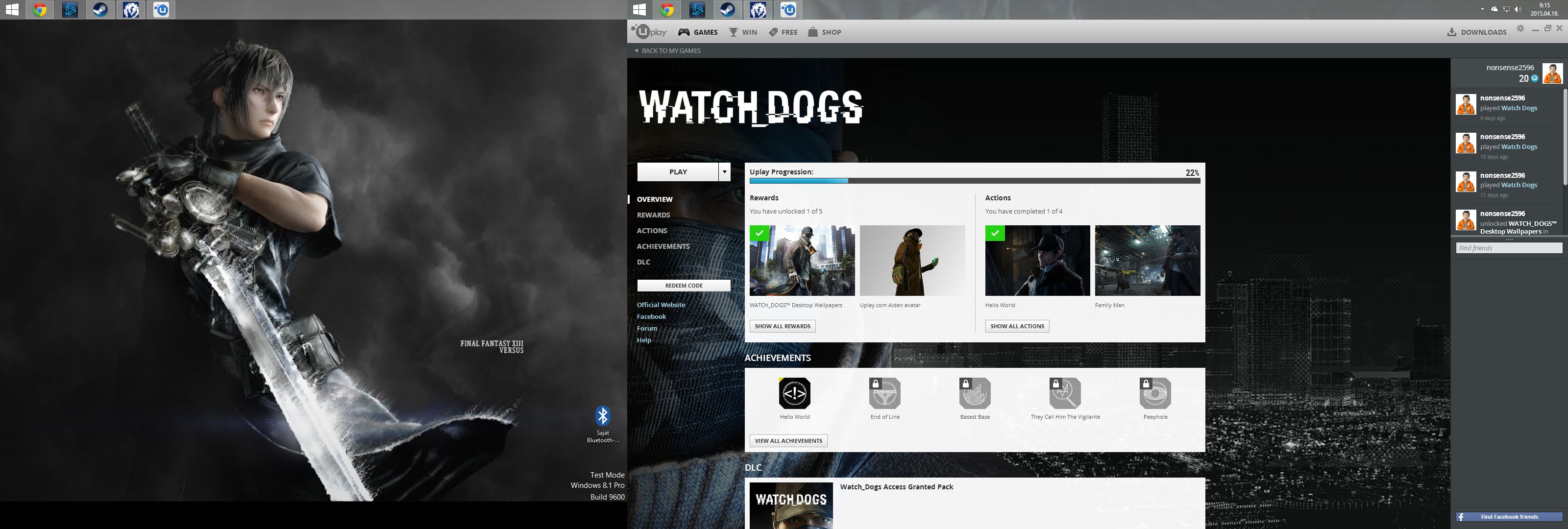Go back to My Games
The image size is (1568, 529).
tap(670, 50)
